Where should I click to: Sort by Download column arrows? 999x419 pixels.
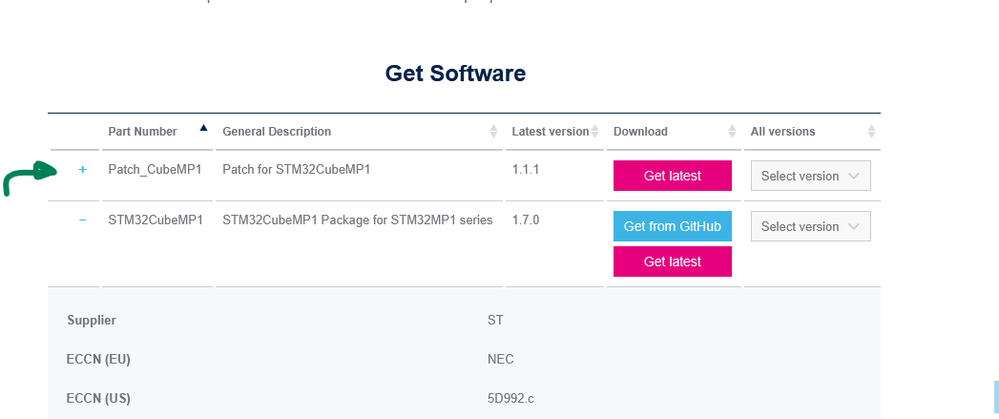pos(732,132)
